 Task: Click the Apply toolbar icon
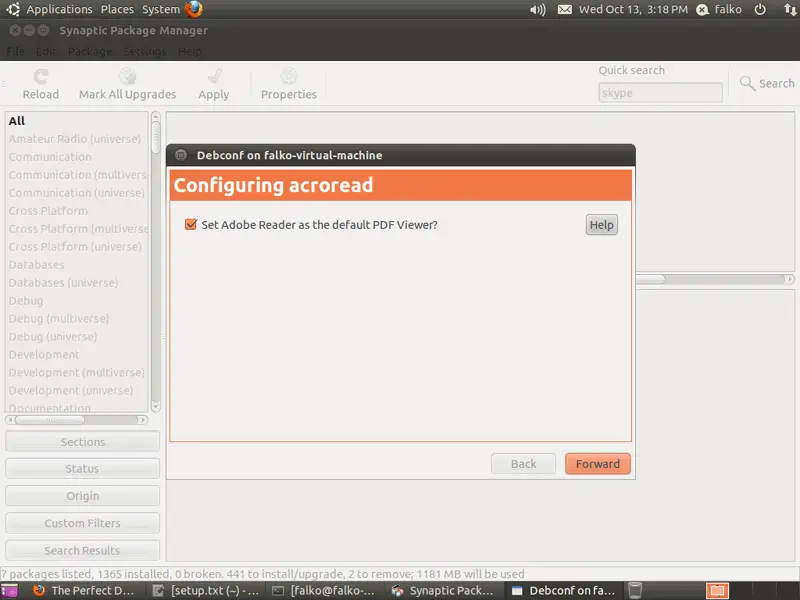(x=214, y=77)
